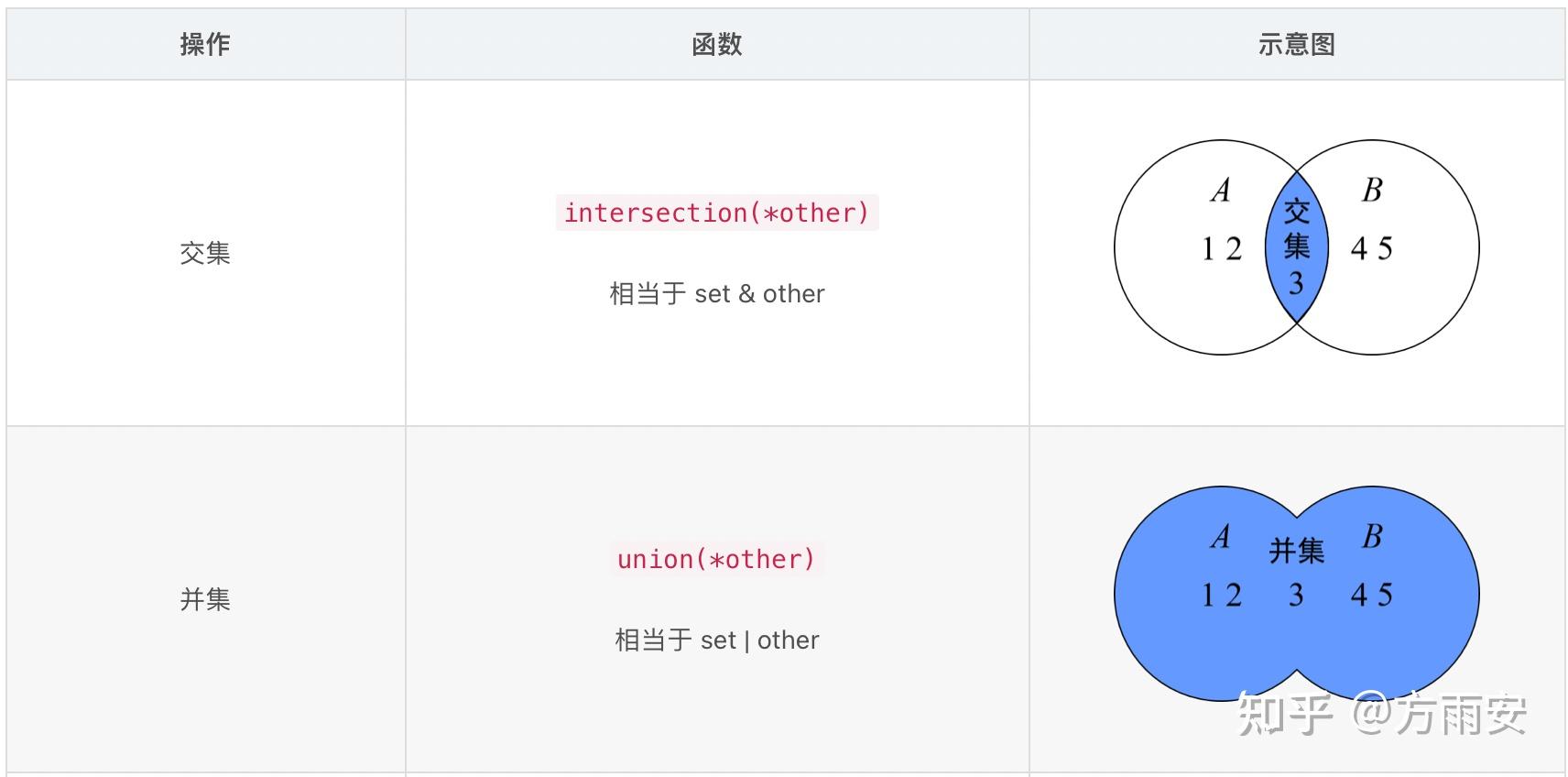The image size is (1568, 777).
Task: Click the blue 交集 overlap region
Action: (x=1296, y=247)
